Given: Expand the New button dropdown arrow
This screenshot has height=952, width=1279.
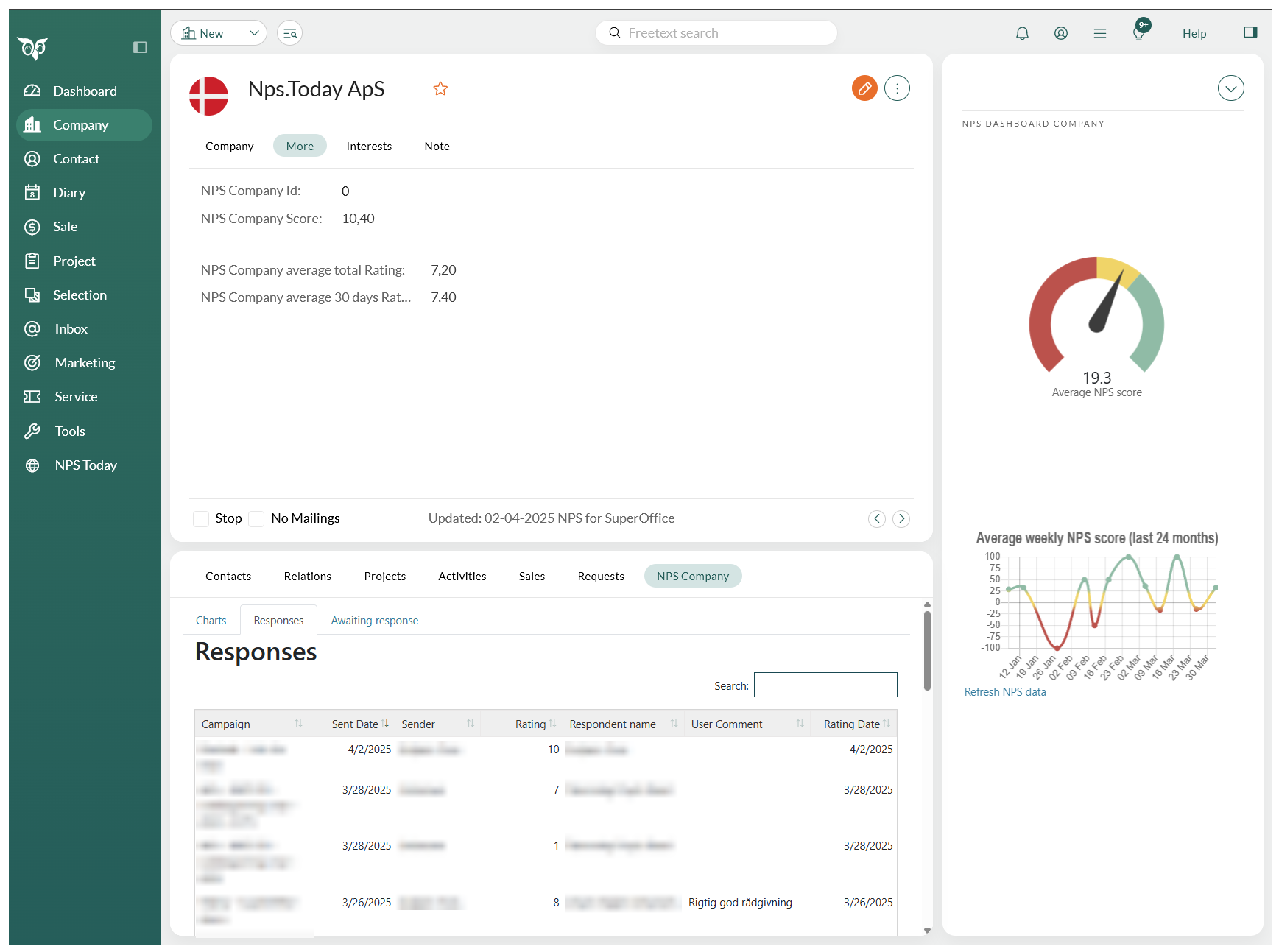Looking at the screenshot, I should click(254, 33).
